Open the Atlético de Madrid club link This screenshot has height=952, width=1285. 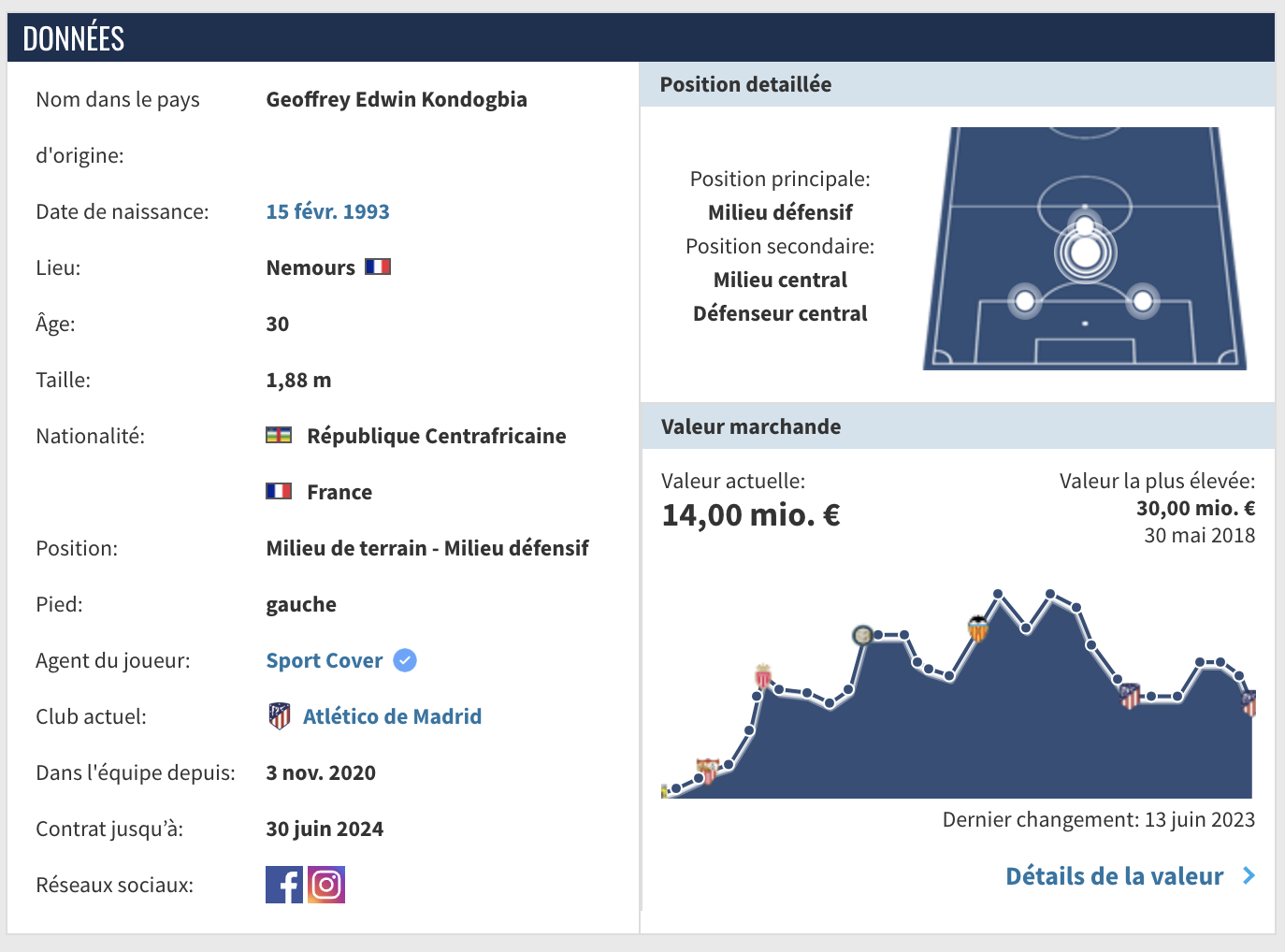tap(392, 716)
